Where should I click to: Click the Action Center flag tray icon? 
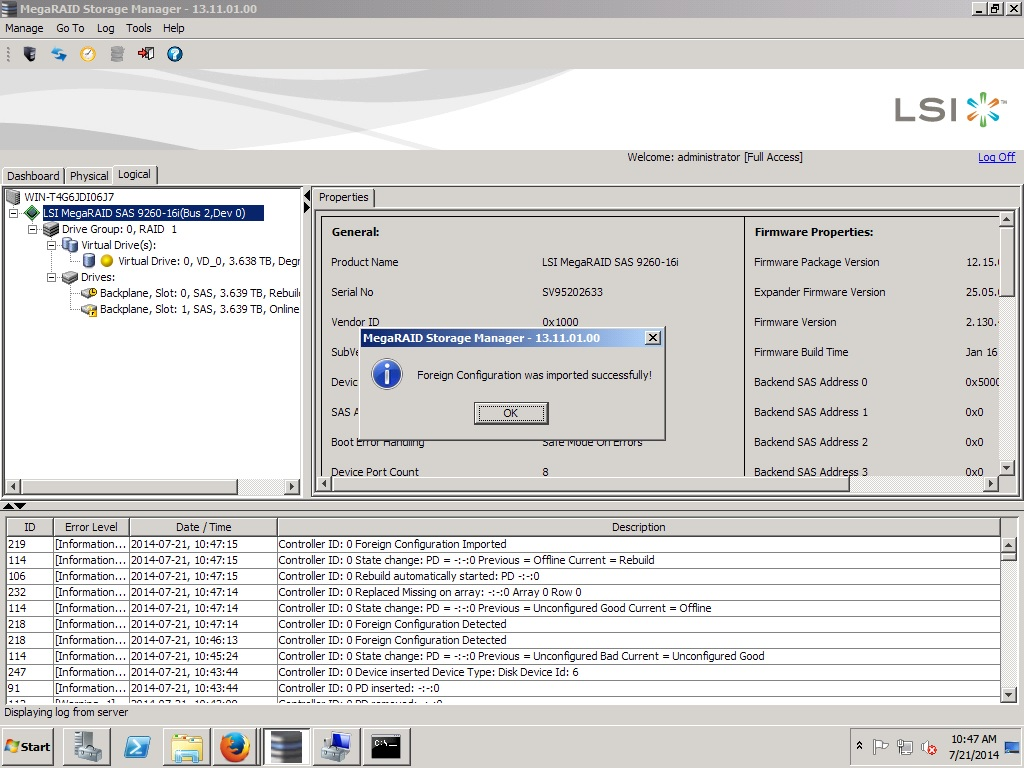[881, 746]
